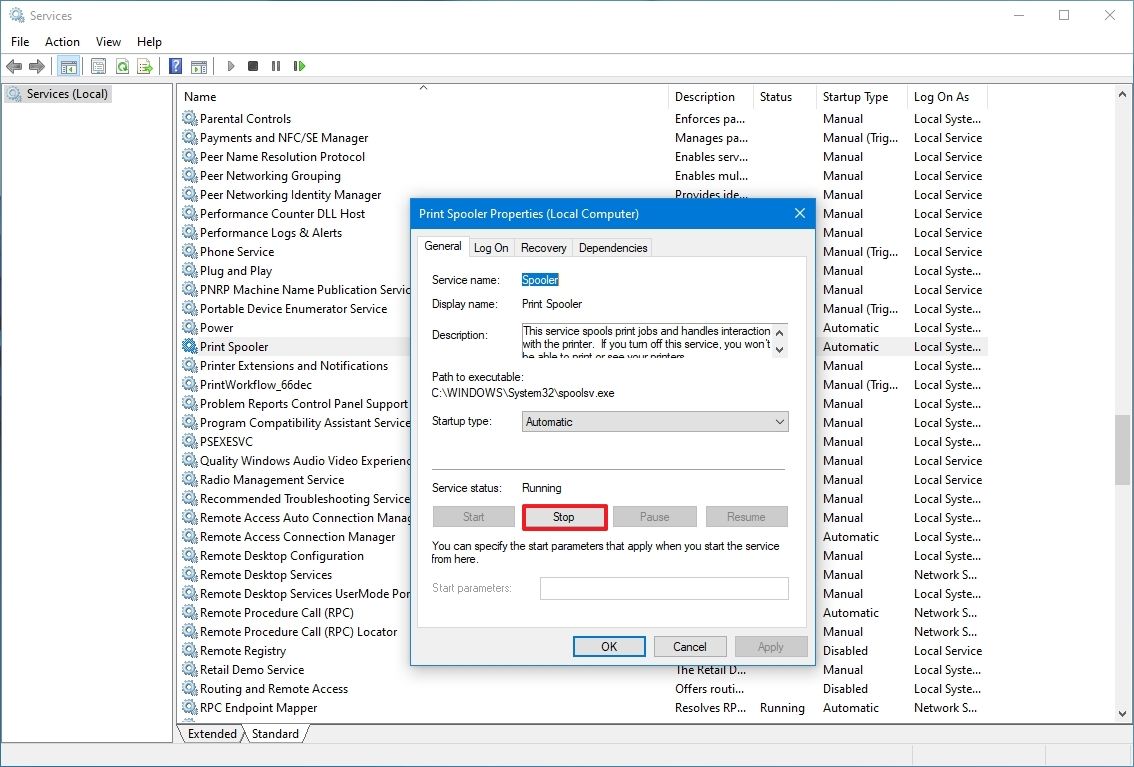Navigate back with the back arrow icon
1134x767 pixels.
click(x=15, y=66)
